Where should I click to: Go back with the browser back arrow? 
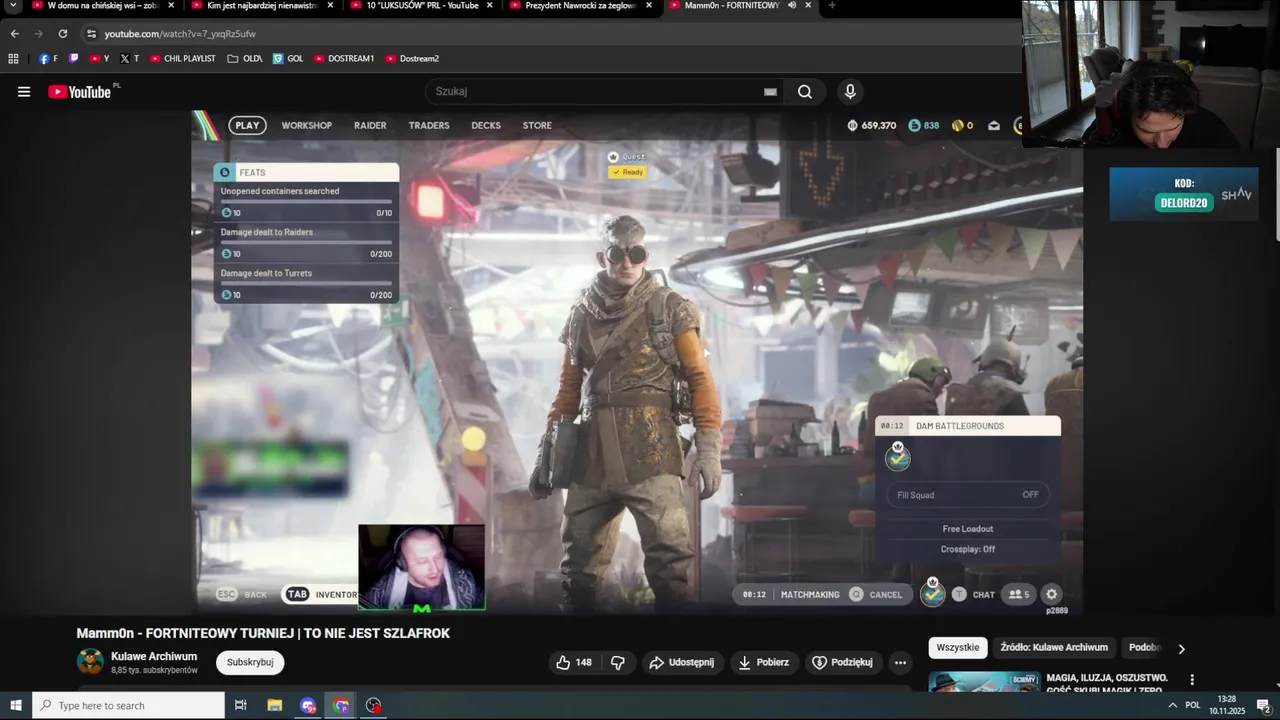pyautogui.click(x=15, y=34)
